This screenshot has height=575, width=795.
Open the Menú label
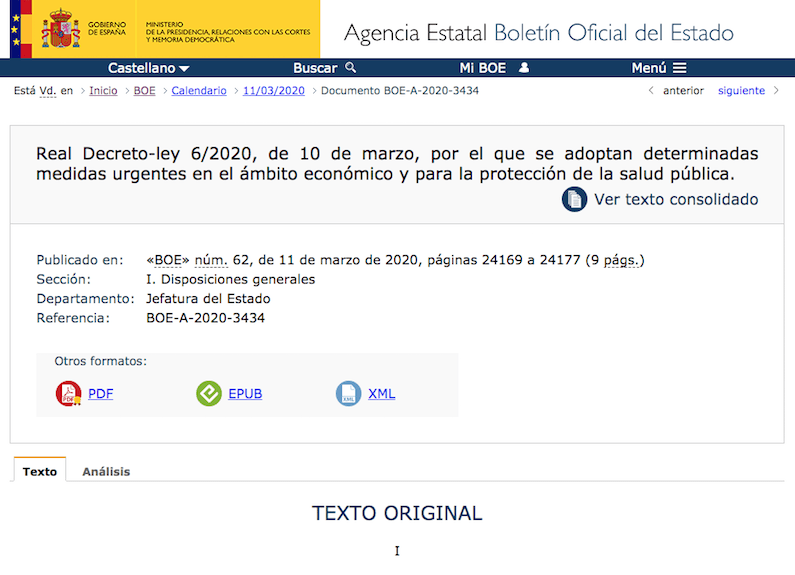coord(649,68)
